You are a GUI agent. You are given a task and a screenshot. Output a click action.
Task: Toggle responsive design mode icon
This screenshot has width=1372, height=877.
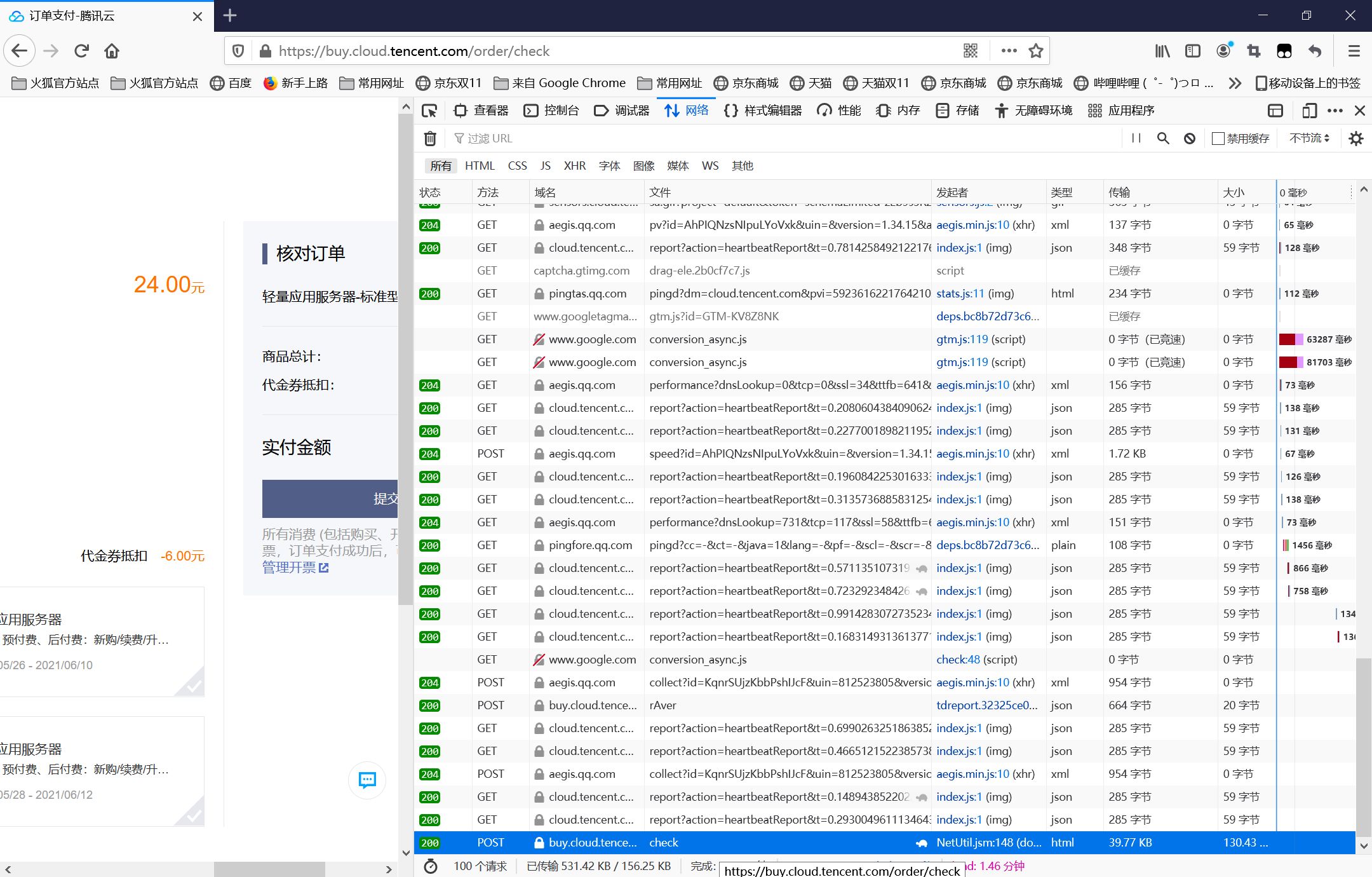point(1309,111)
